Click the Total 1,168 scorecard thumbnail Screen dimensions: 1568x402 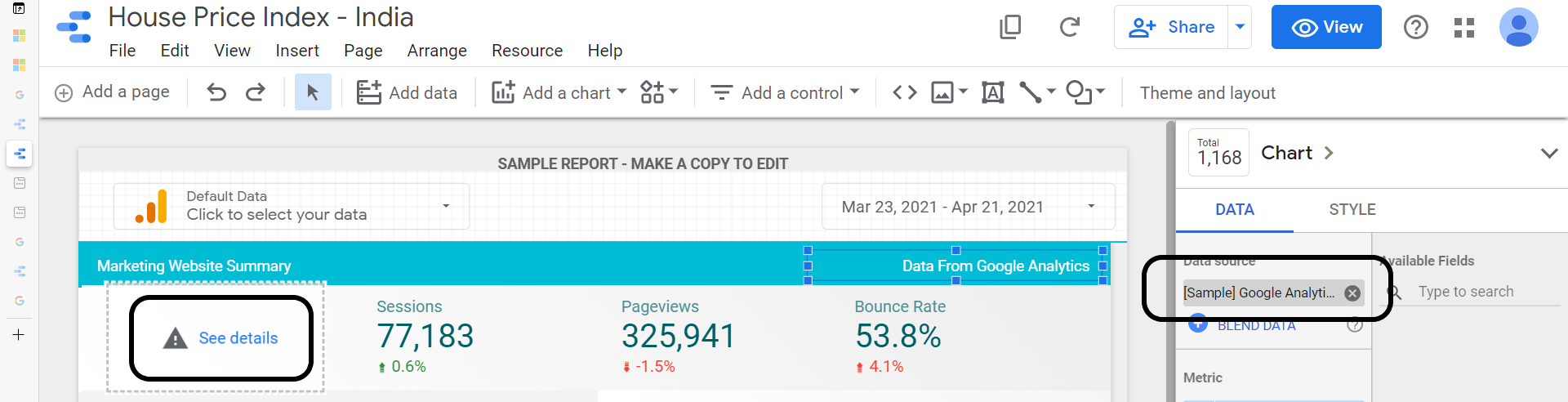1218,153
